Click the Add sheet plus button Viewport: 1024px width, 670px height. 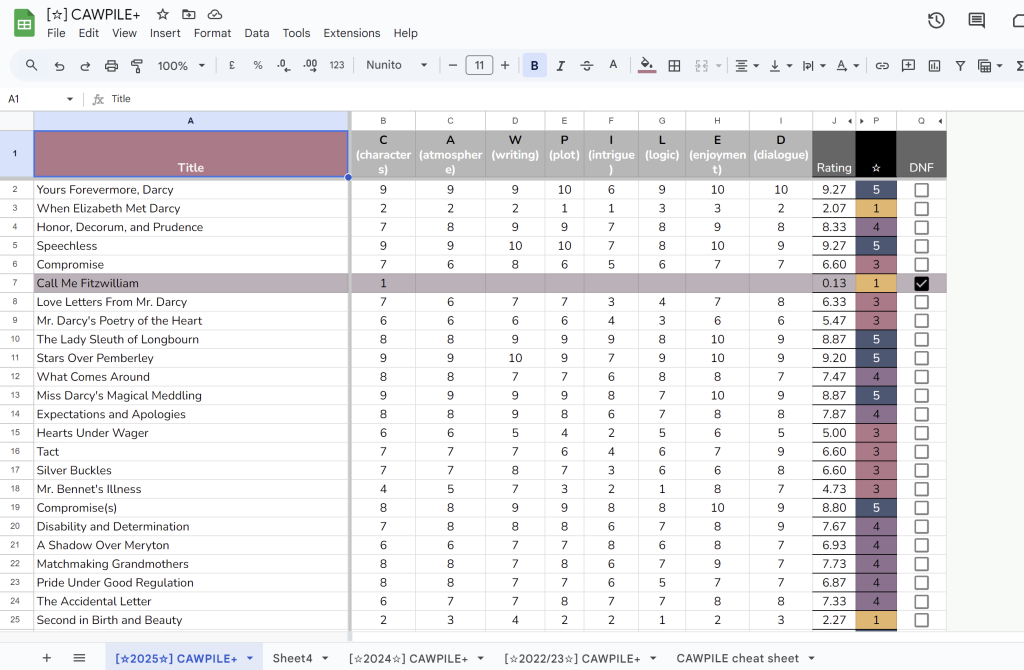click(46, 658)
